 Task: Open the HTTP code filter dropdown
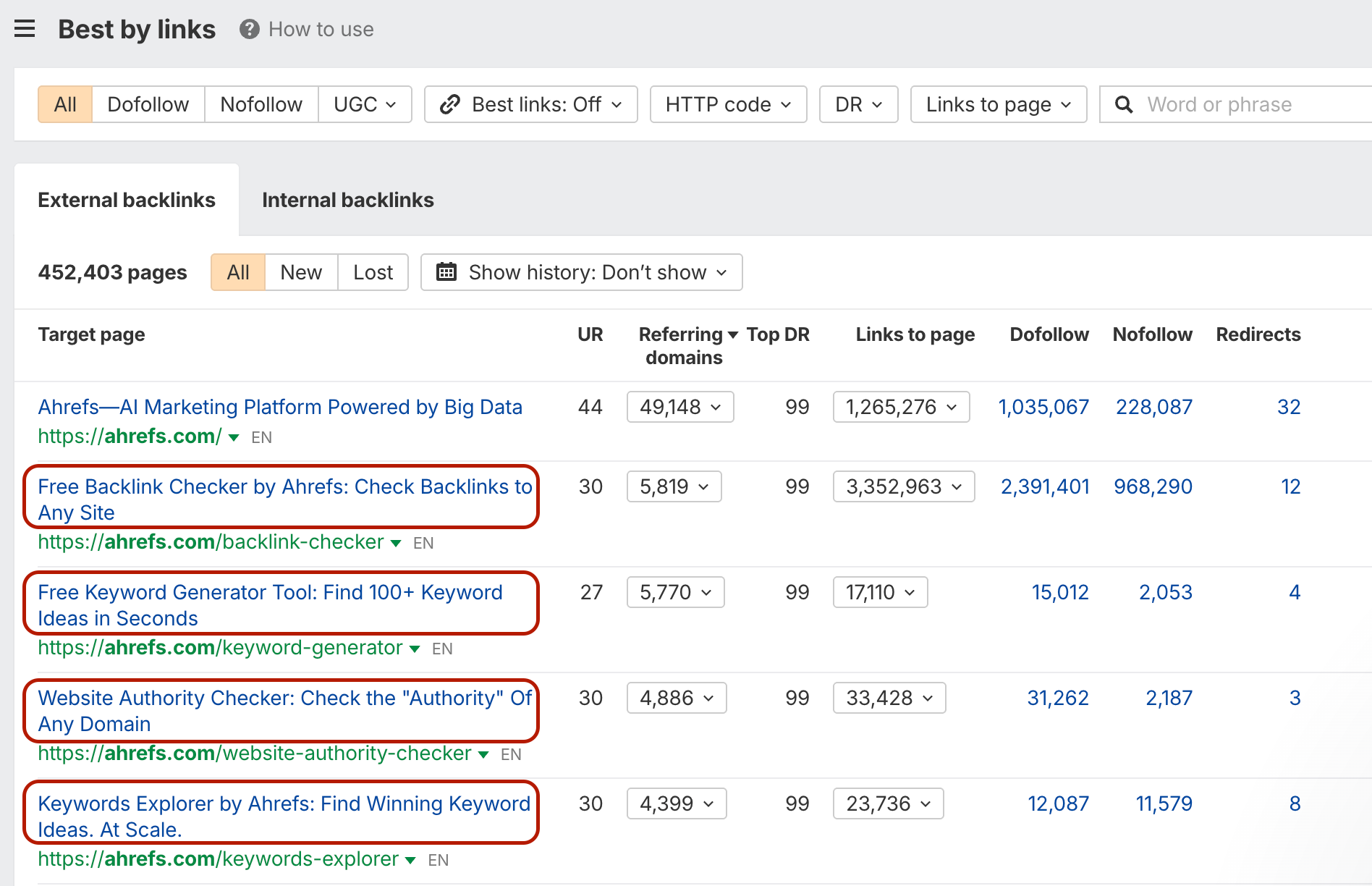(728, 104)
